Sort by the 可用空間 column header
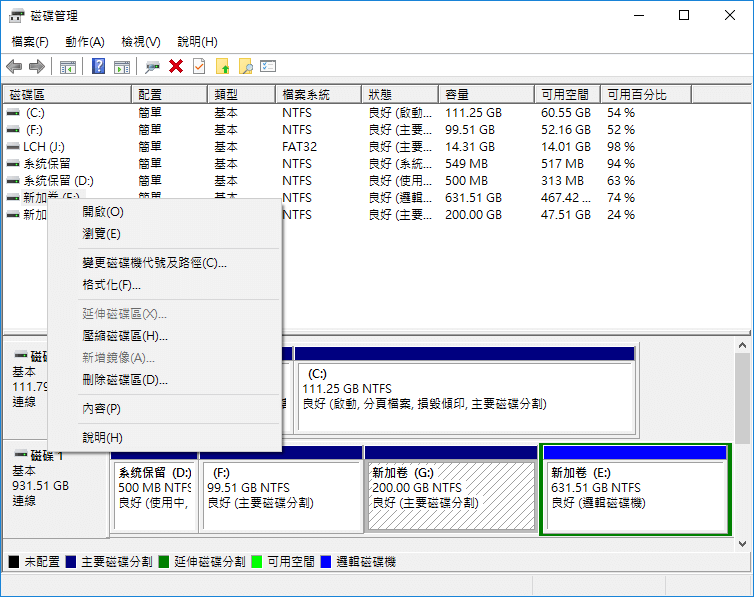754x597 pixels. click(x=567, y=95)
